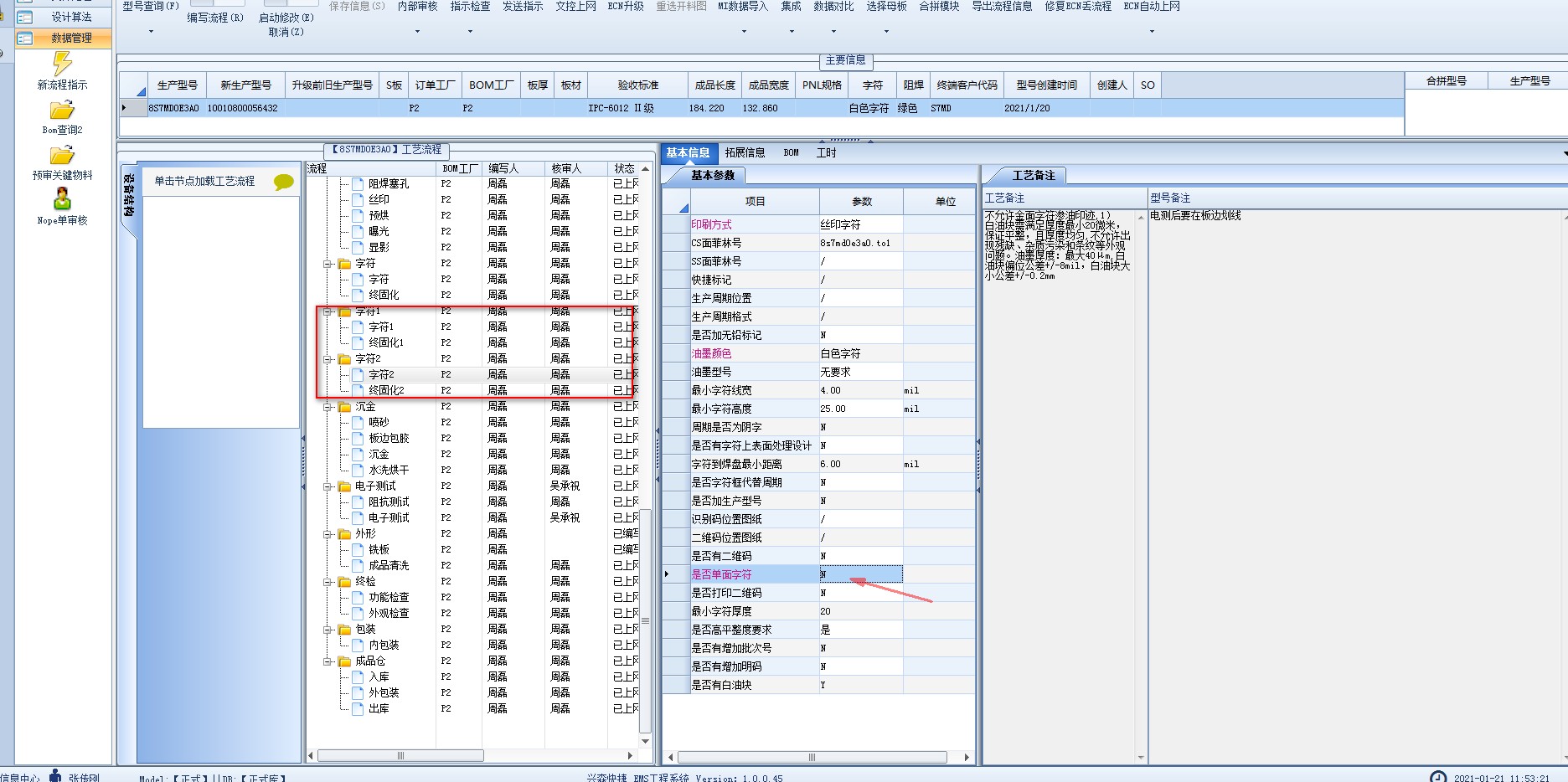Click the 是否单面字符 parameter value cell
The width and height of the screenshot is (1568, 782).
860,574
